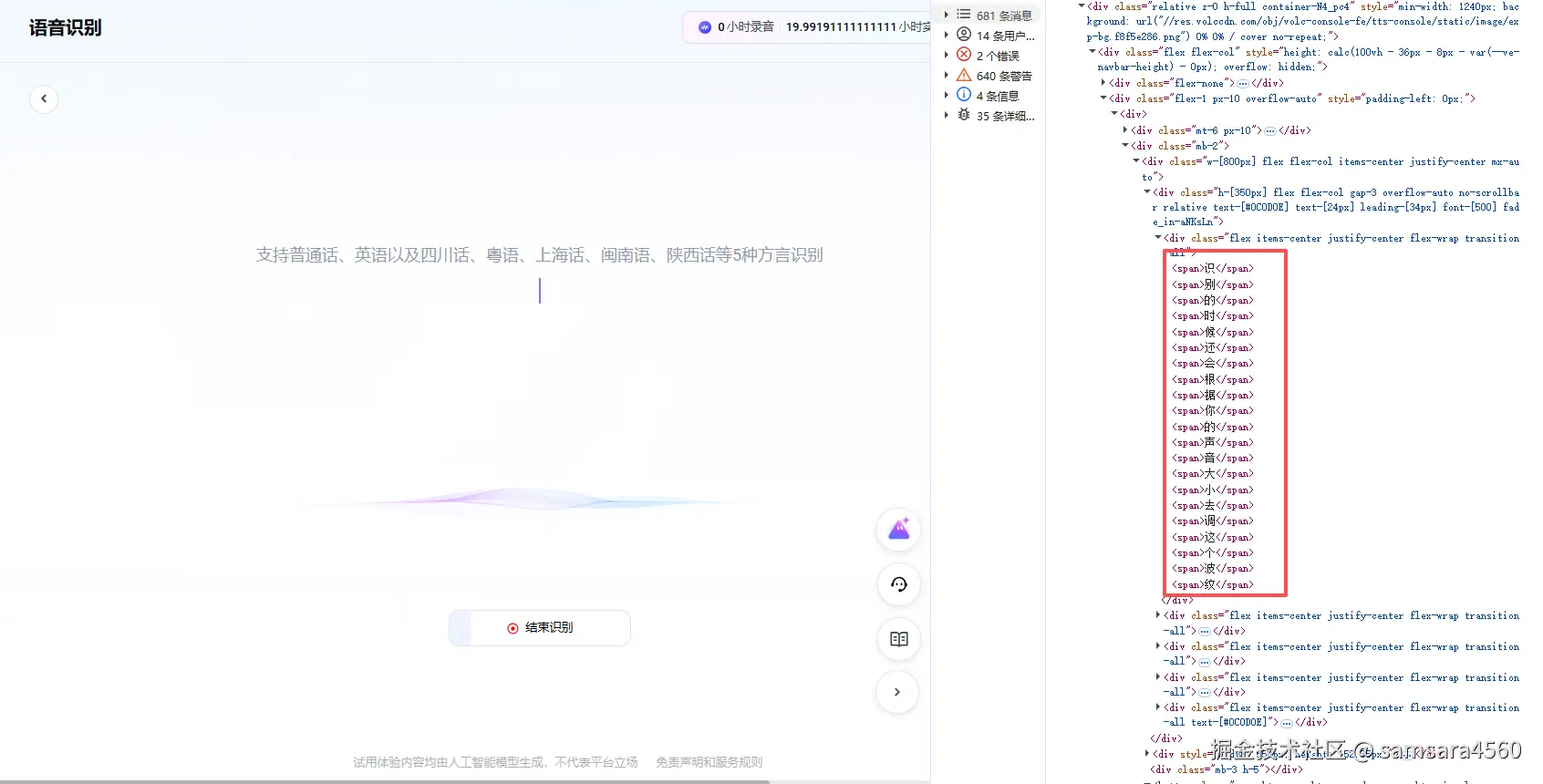Collapse the mb-2 div node

click(x=1125, y=146)
